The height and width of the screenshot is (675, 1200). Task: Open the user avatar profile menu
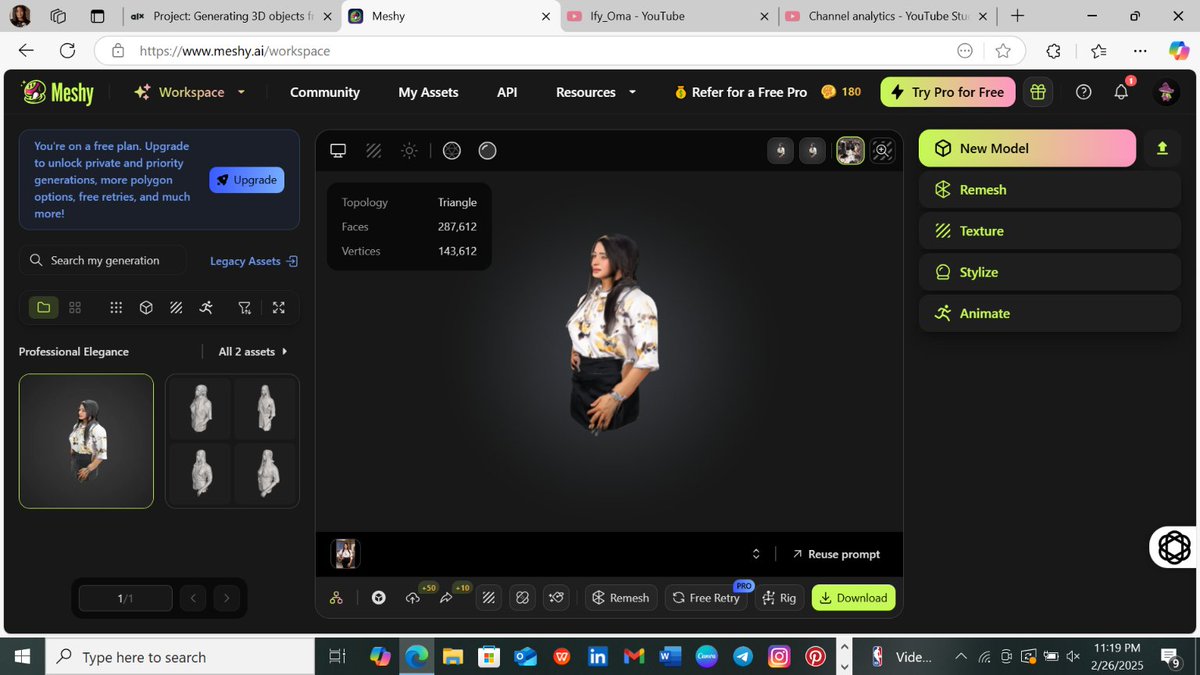[x=1166, y=92]
